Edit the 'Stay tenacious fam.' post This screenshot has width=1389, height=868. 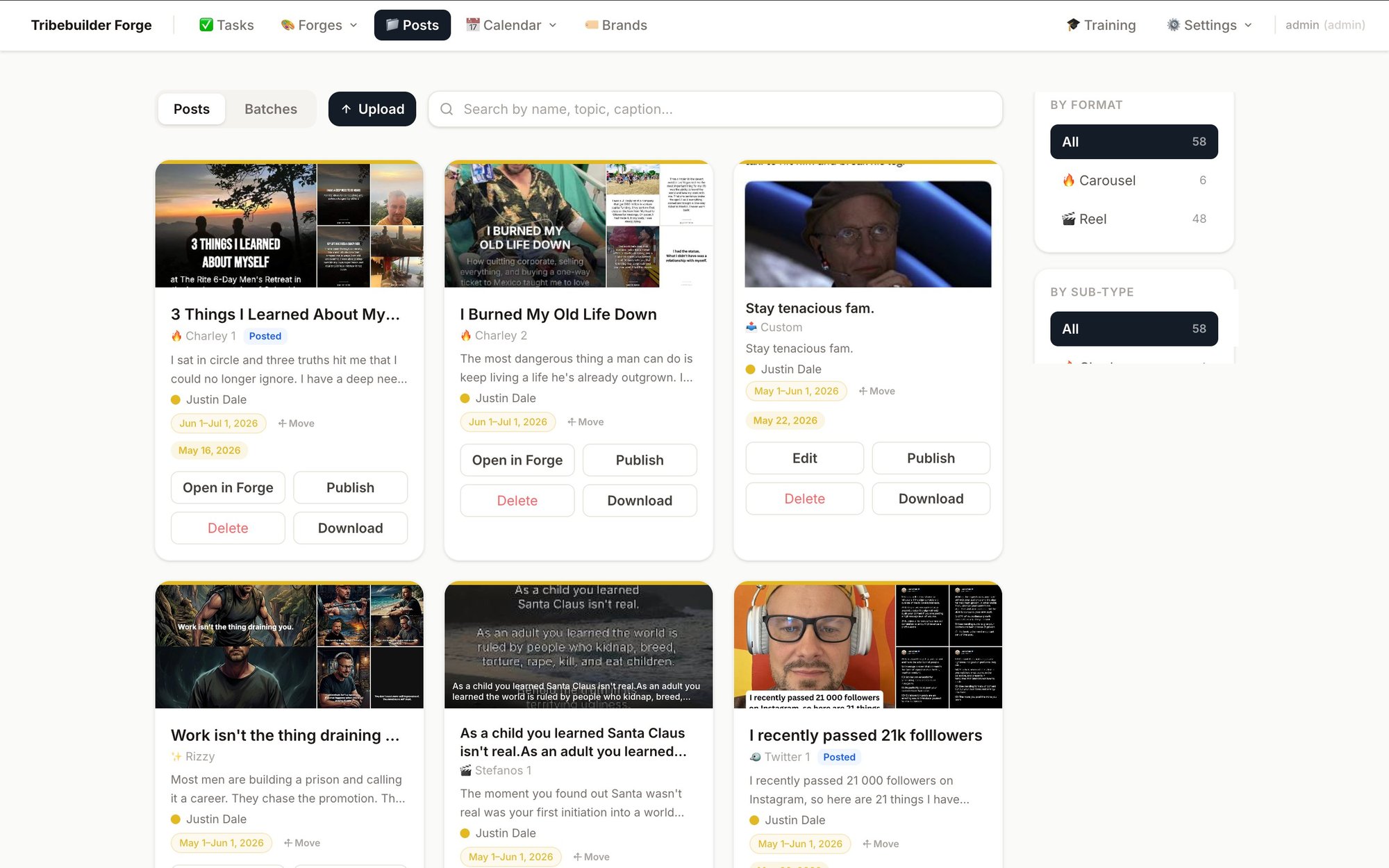click(804, 458)
